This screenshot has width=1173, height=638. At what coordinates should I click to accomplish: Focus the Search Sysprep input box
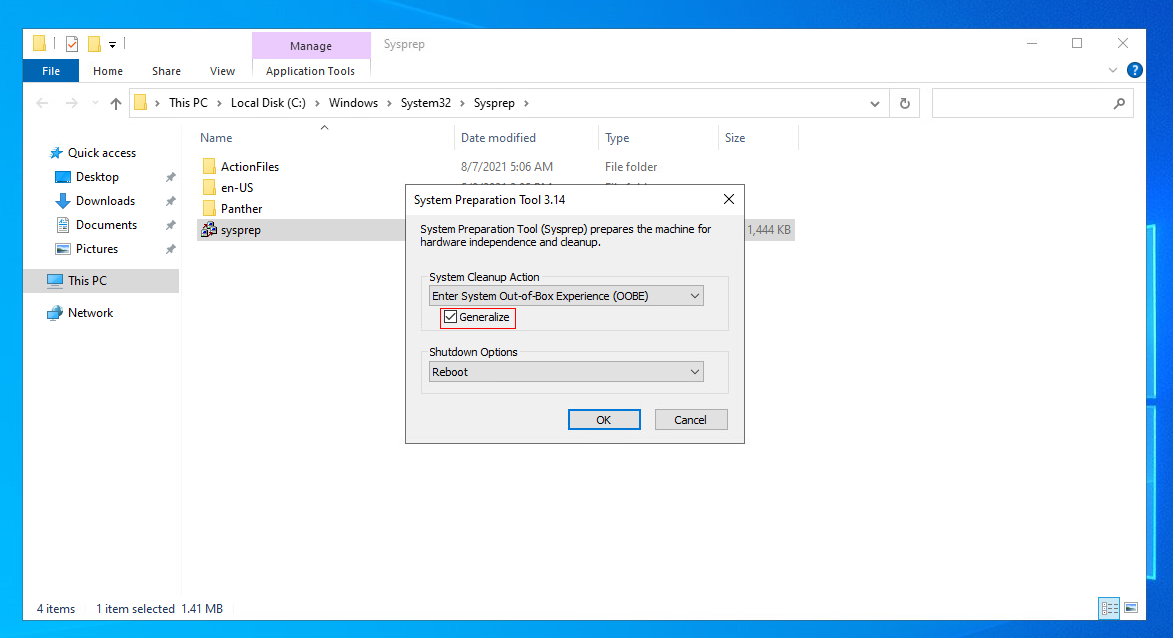(x=1032, y=103)
